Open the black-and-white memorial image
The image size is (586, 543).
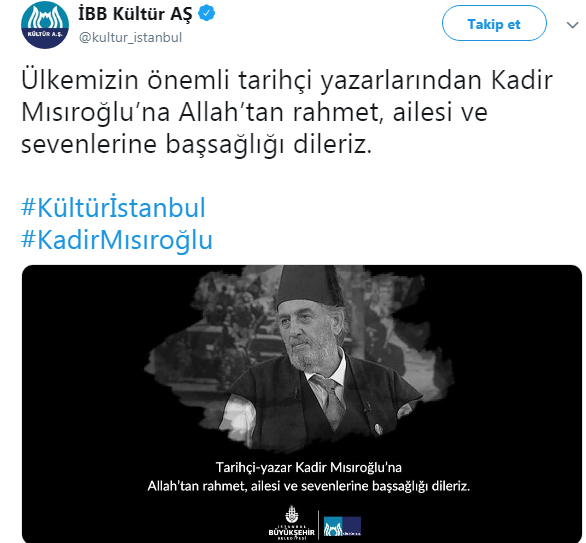(302, 404)
